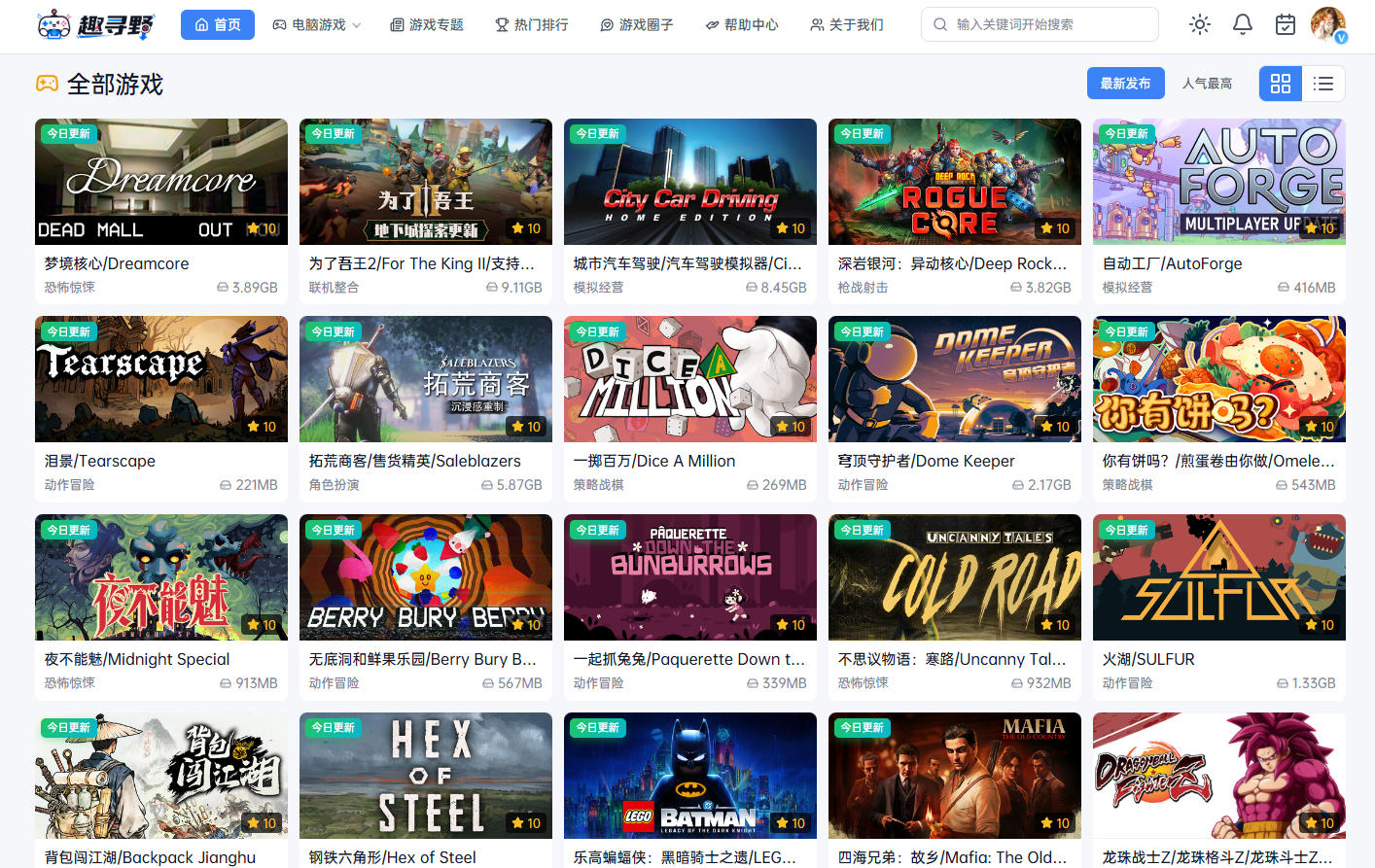The height and width of the screenshot is (868, 1375).
Task: Click the 567MB size of Berry Bury Berry
Action: (x=520, y=683)
